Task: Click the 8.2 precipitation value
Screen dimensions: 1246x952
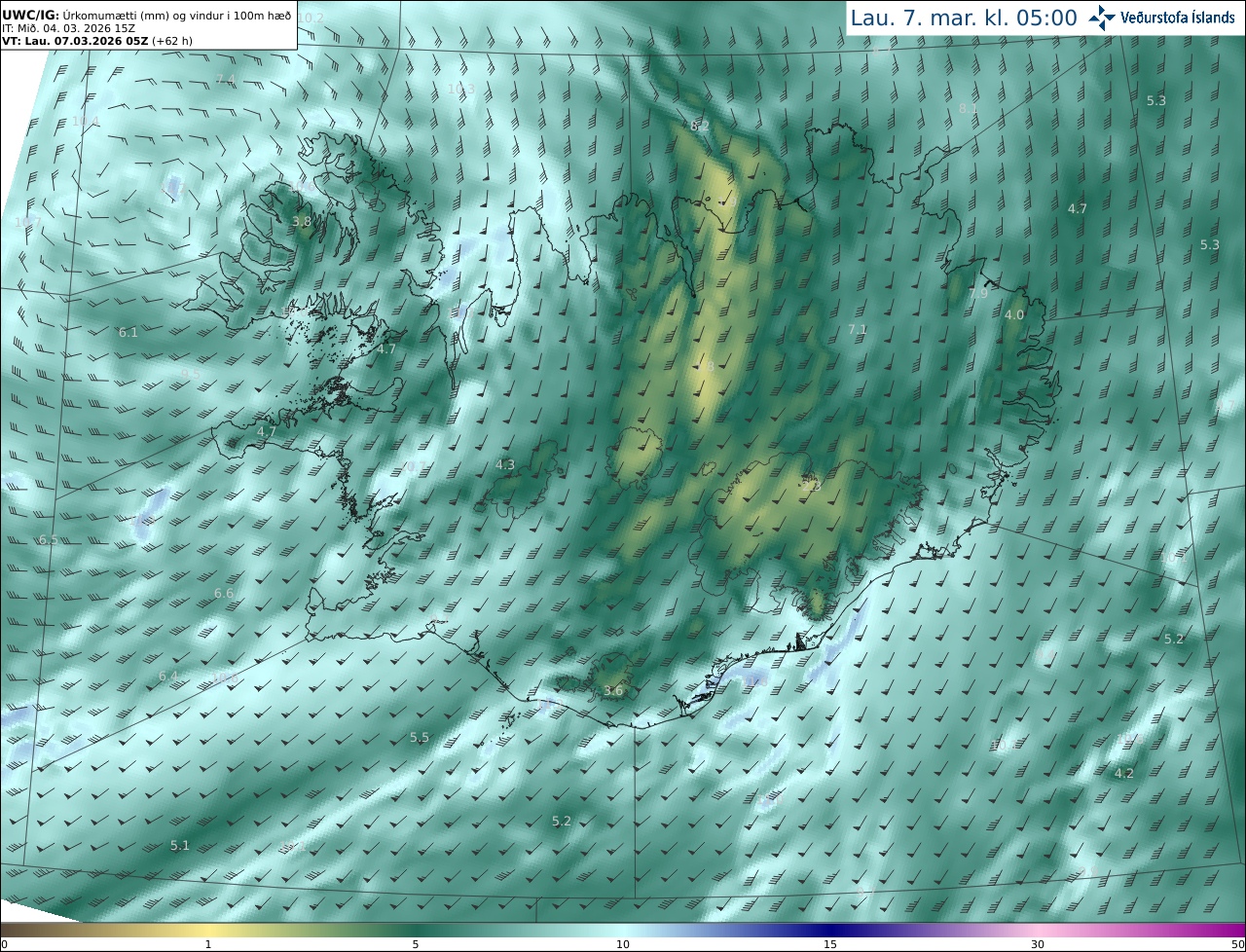Action: point(700,127)
